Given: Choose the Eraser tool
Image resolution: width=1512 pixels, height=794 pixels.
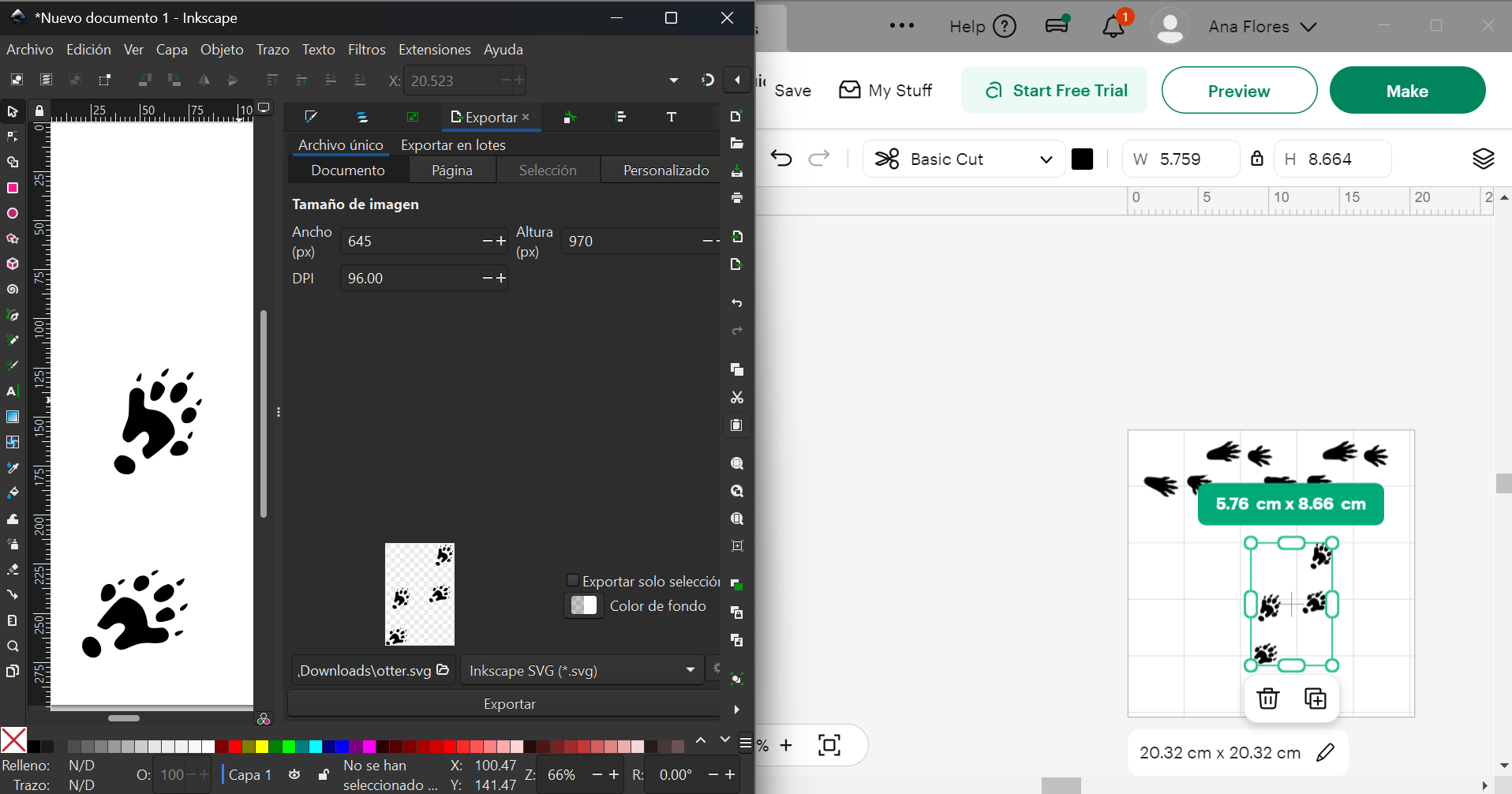Looking at the screenshot, I should [x=13, y=570].
